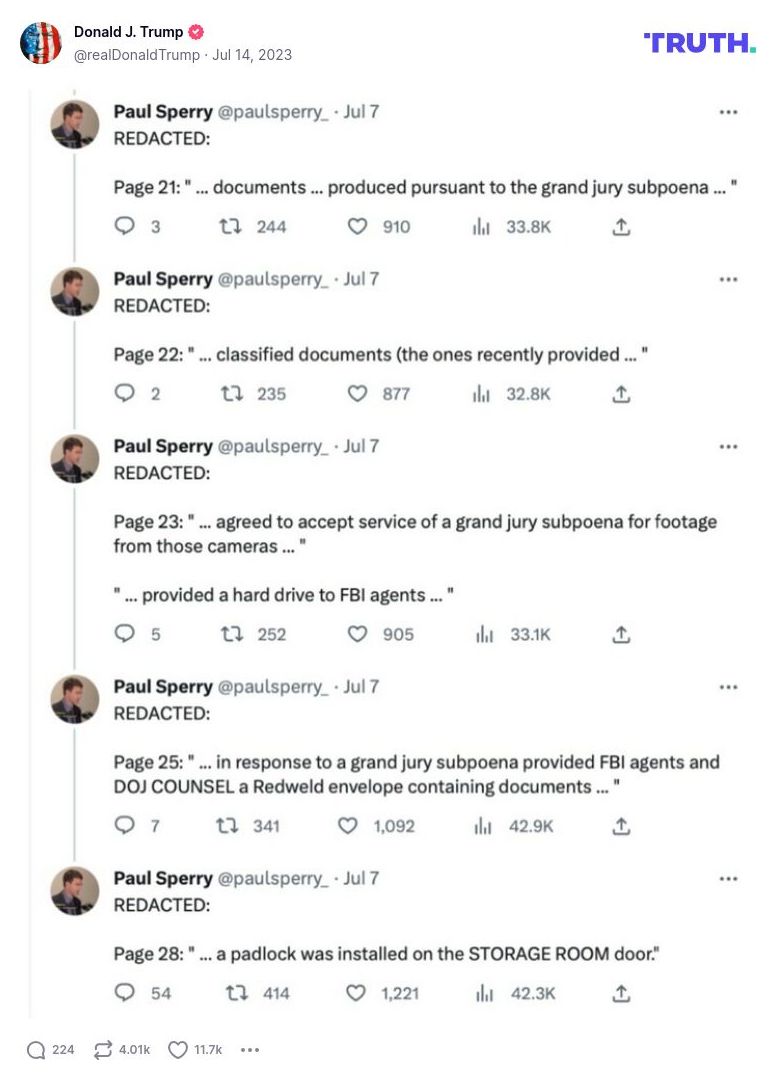Click reply icon on the Page 21 tweet
The width and height of the screenshot is (777, 1080).
(125, 227)
